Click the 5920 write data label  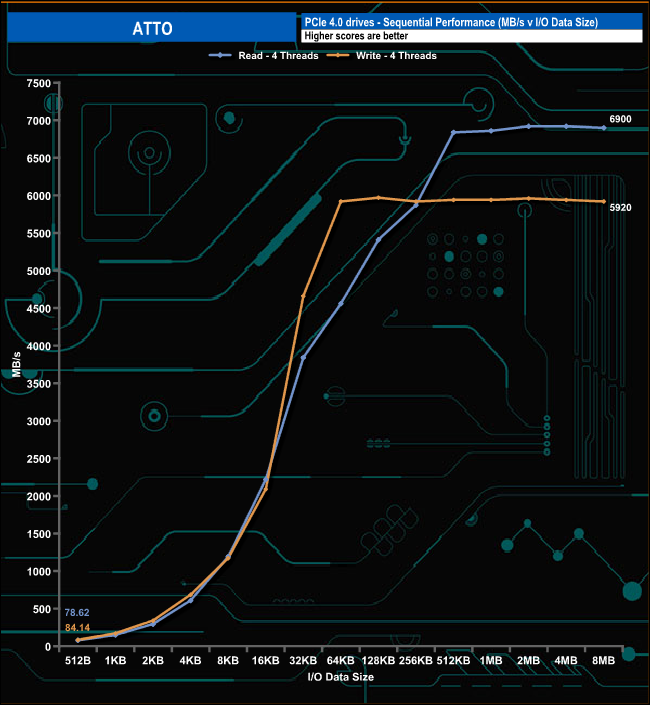point(621,207)
